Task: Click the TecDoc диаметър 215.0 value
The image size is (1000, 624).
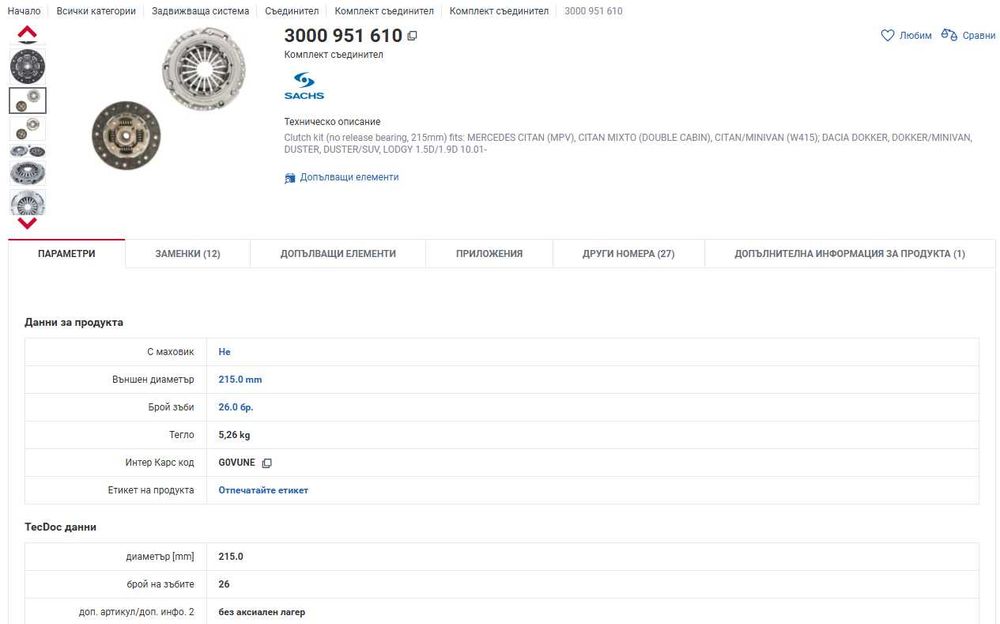Action: click(x=231, y=556)
